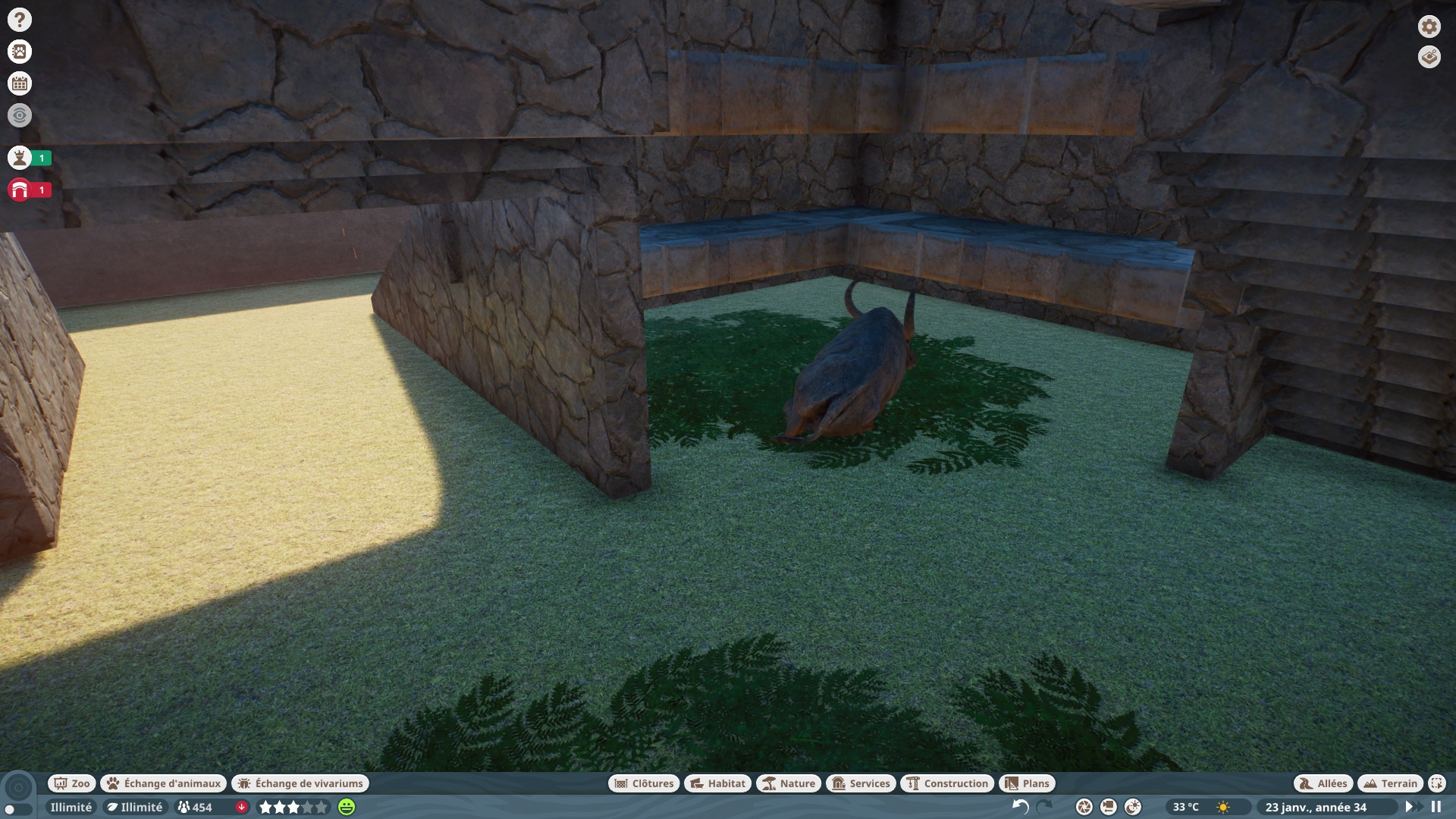Click the red down-arrow guest trend icon

(x=242, y=807)
